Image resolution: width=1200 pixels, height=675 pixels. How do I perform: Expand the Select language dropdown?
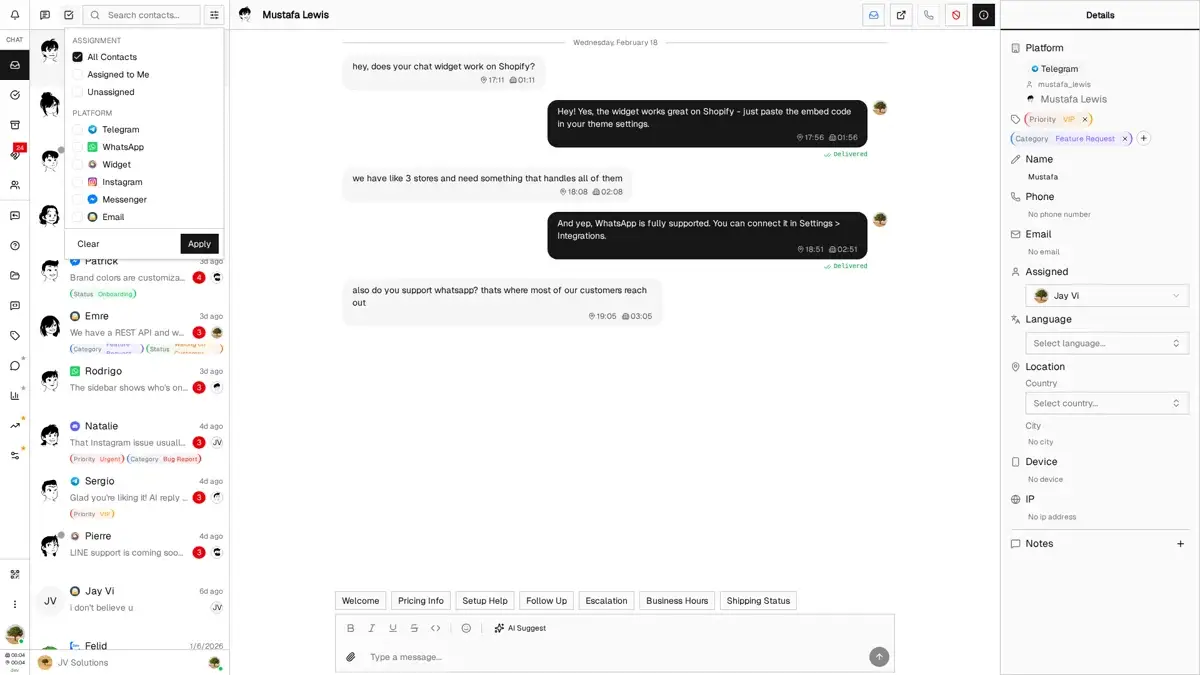(x=1107, y=343)
